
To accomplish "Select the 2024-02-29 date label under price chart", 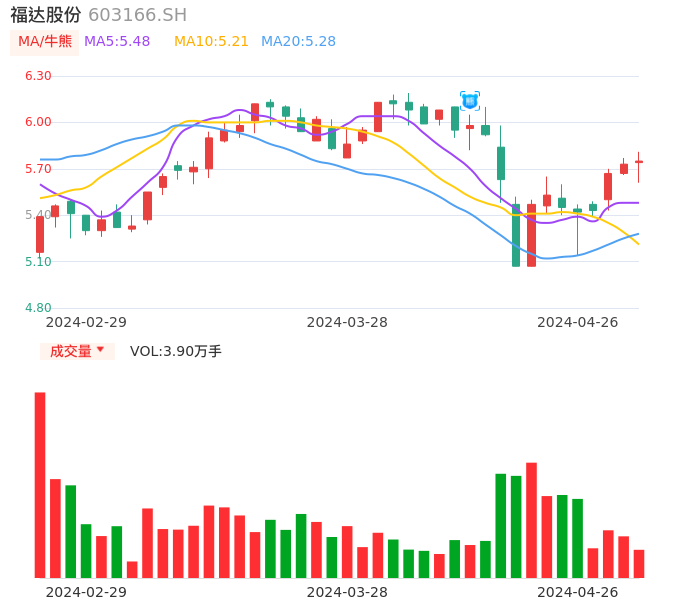I will pos(86,322).
